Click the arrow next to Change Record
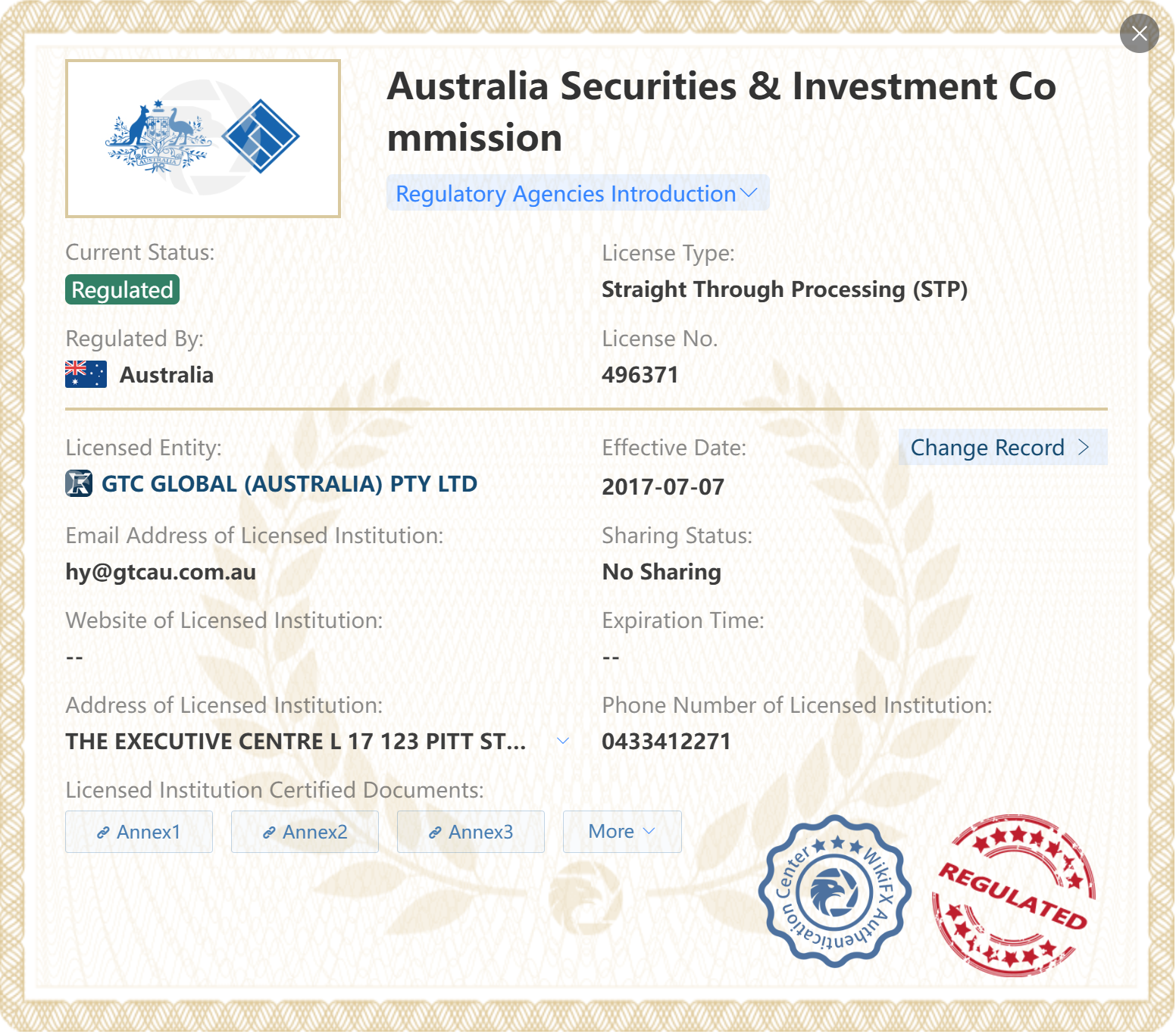The image size is (1176, 1034). click(1084, 448)
